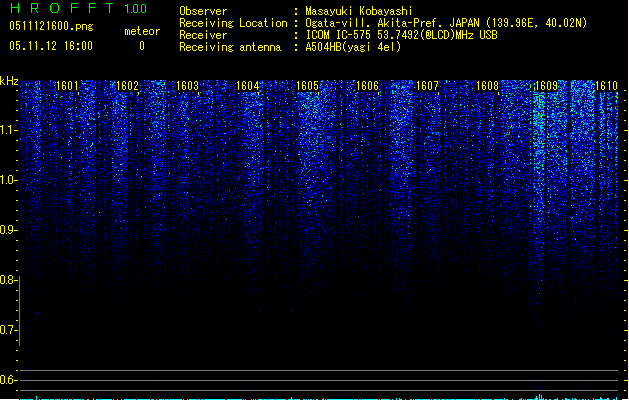Screen dimensions: 629x400
Task: Click the 0.9 kHz axis label
Action: tap(8, 230)
